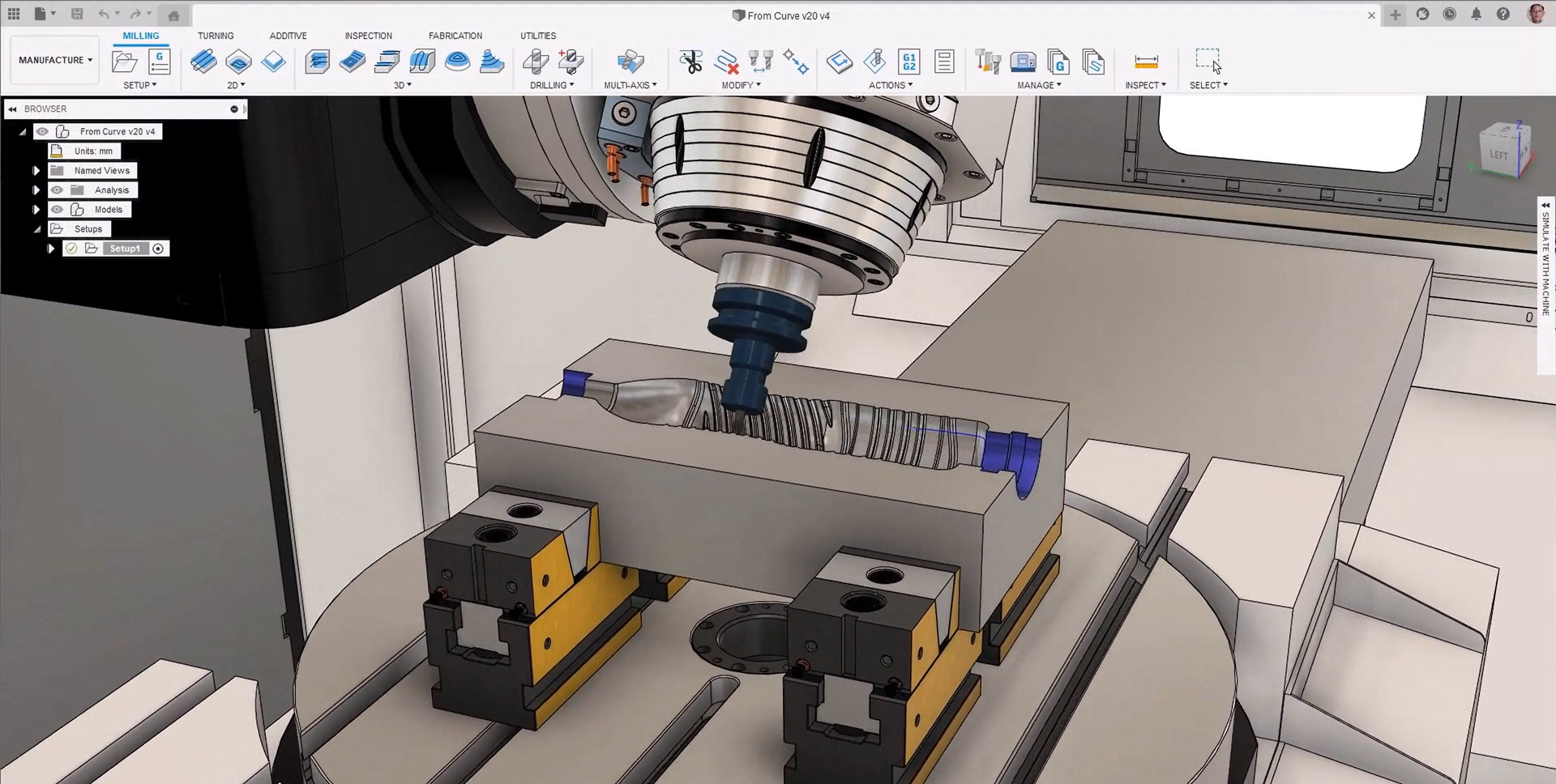
Task: Click the LEFT face of the ViewCube
Action: [x=1498, y=155]
